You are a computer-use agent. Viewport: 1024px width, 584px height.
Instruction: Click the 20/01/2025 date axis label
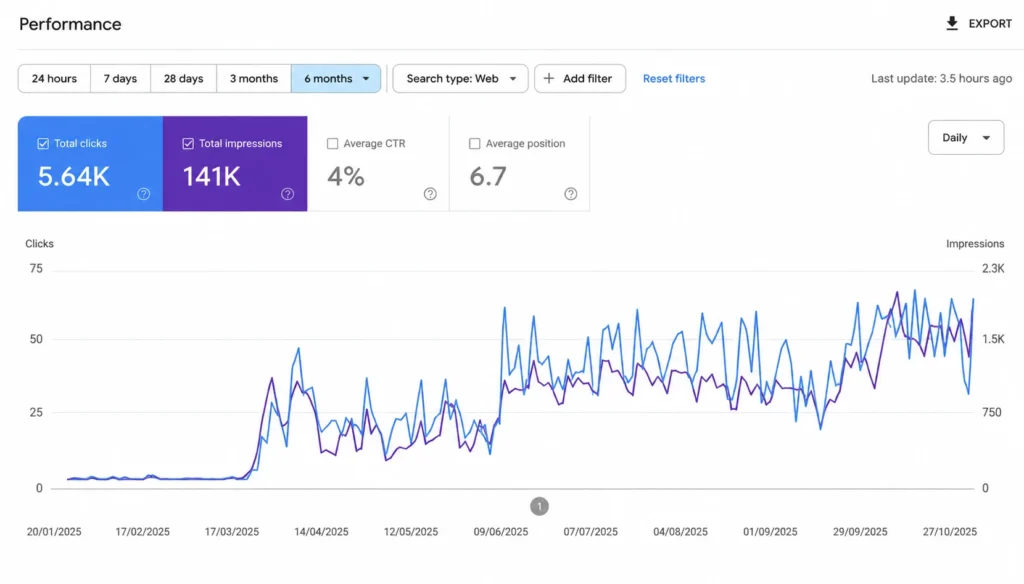[x=54, y=532]
